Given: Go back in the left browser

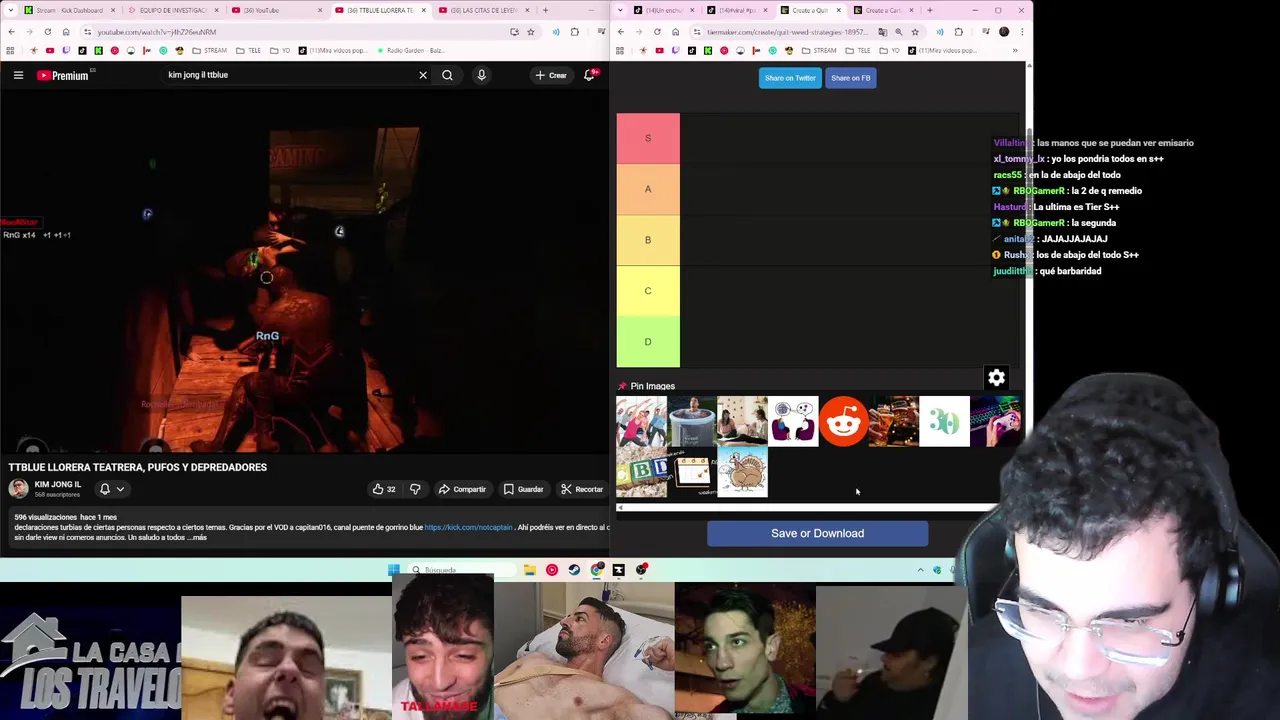Looking at the screenshot, I should tap(11, 32).
